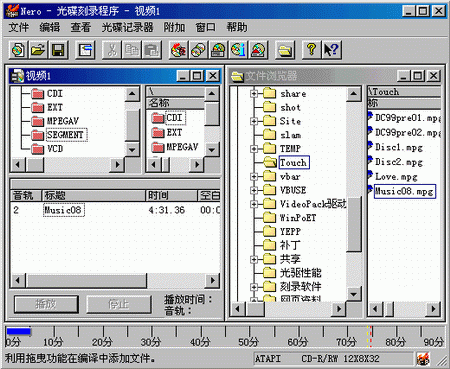
Task: Select the Love.mpg file
Action: 396,177
